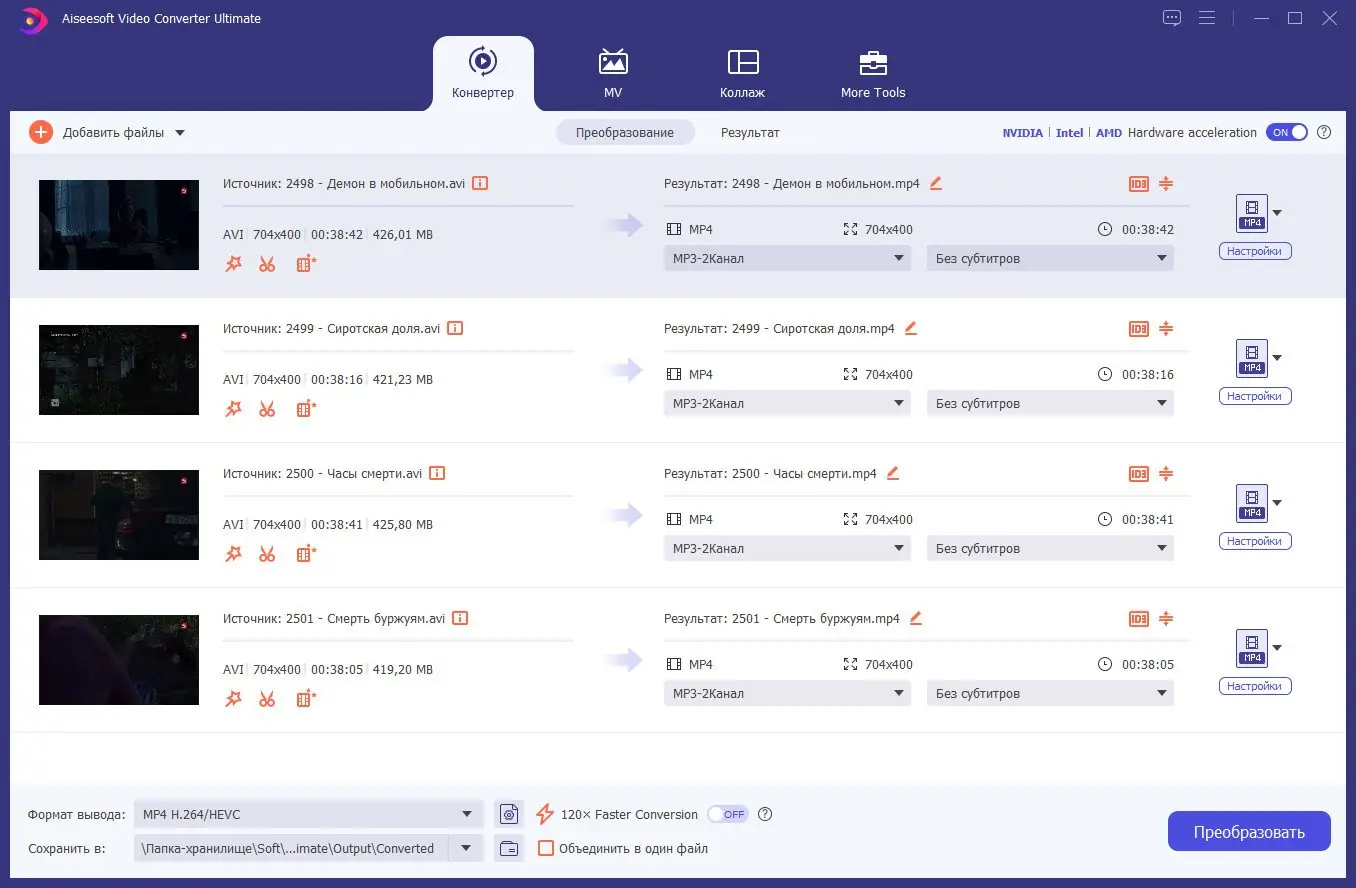Screen dimensions: 1356x888
Task: Expand the Формат вывода MP4 H.264/HEVC dropdown
Action: (x=308, y=814)
